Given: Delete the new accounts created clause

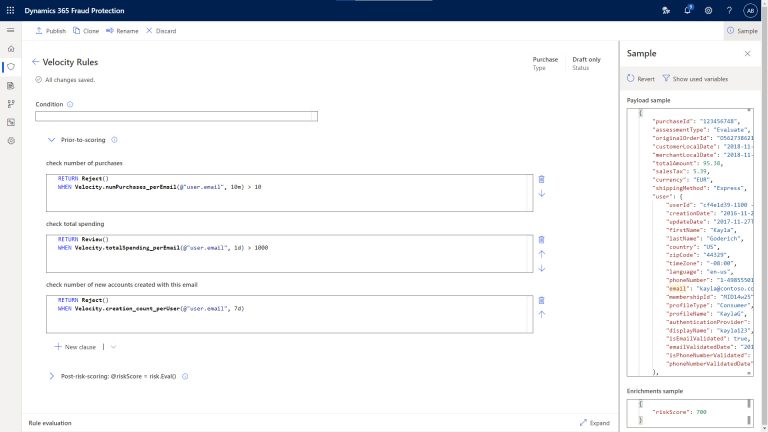Looking at the screenshot, I should click(541, 300).
